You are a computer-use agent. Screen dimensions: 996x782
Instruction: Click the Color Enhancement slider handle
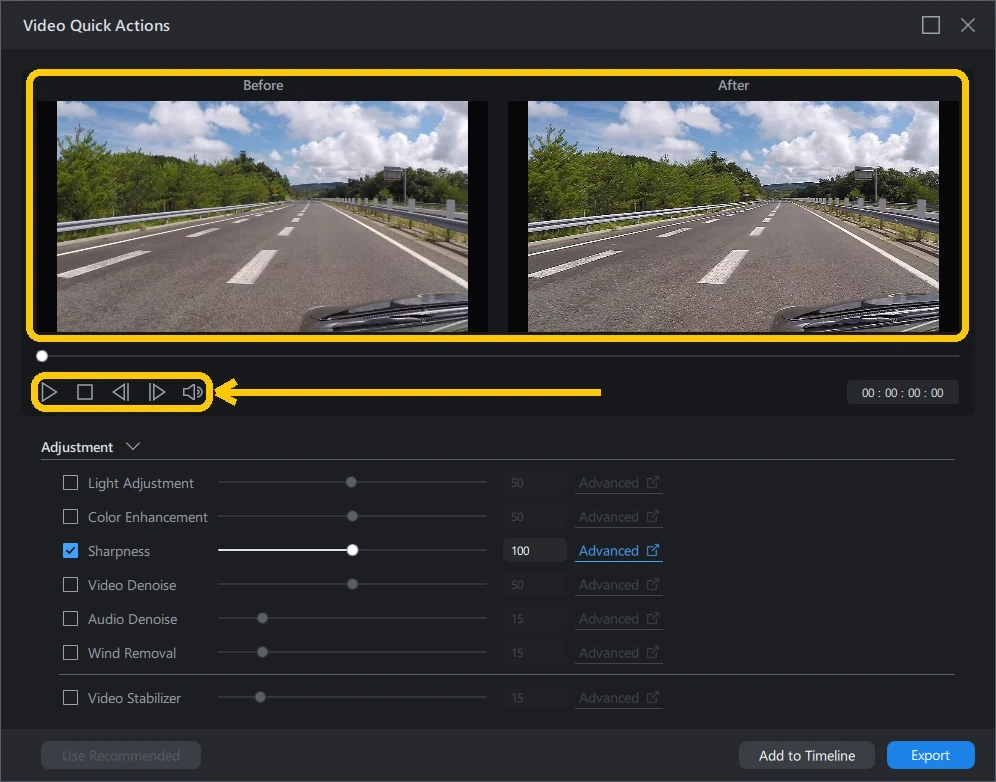(353, 516)
